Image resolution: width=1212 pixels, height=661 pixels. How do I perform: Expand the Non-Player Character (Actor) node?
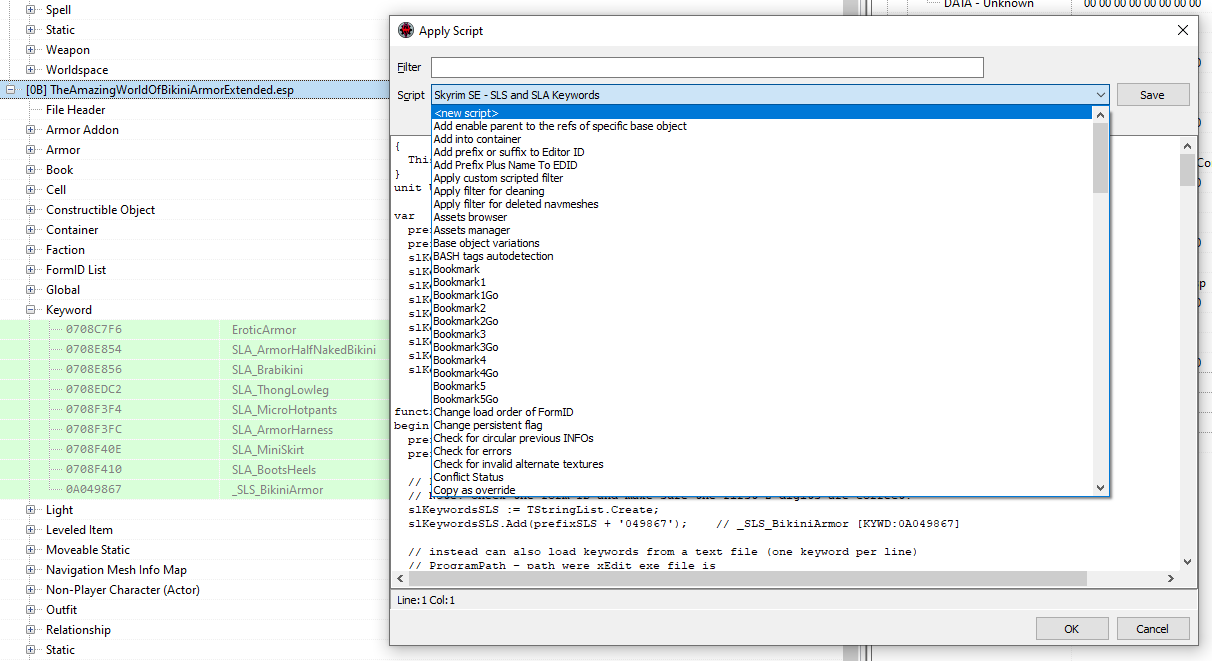(30, 590)
